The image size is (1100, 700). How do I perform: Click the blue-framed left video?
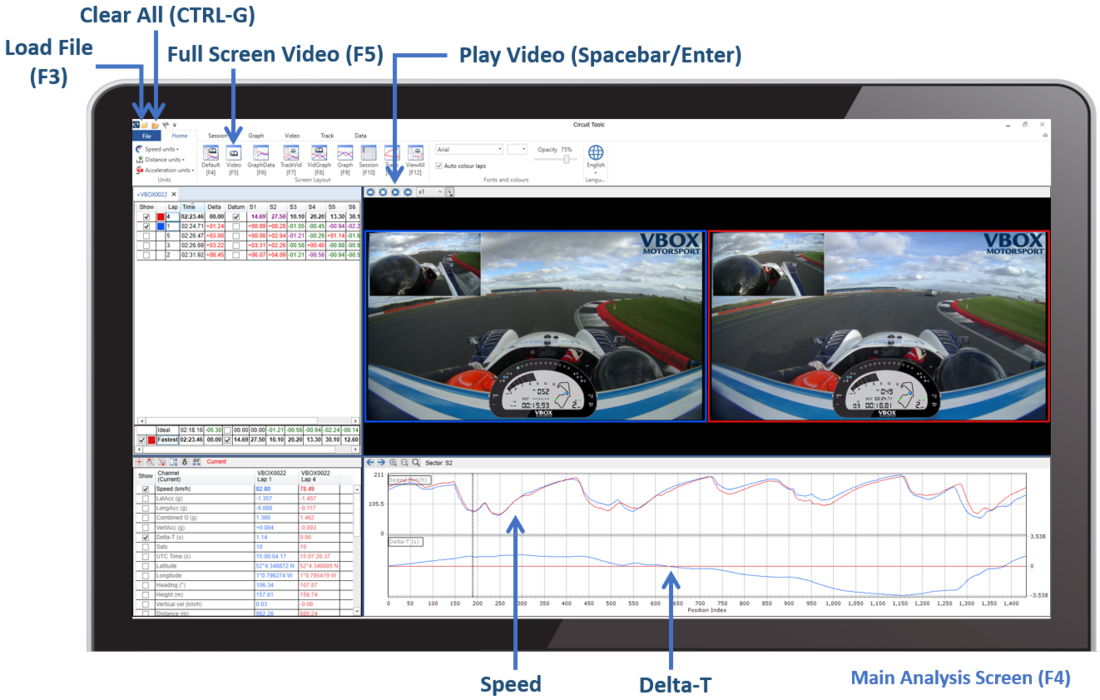(535, 326)
